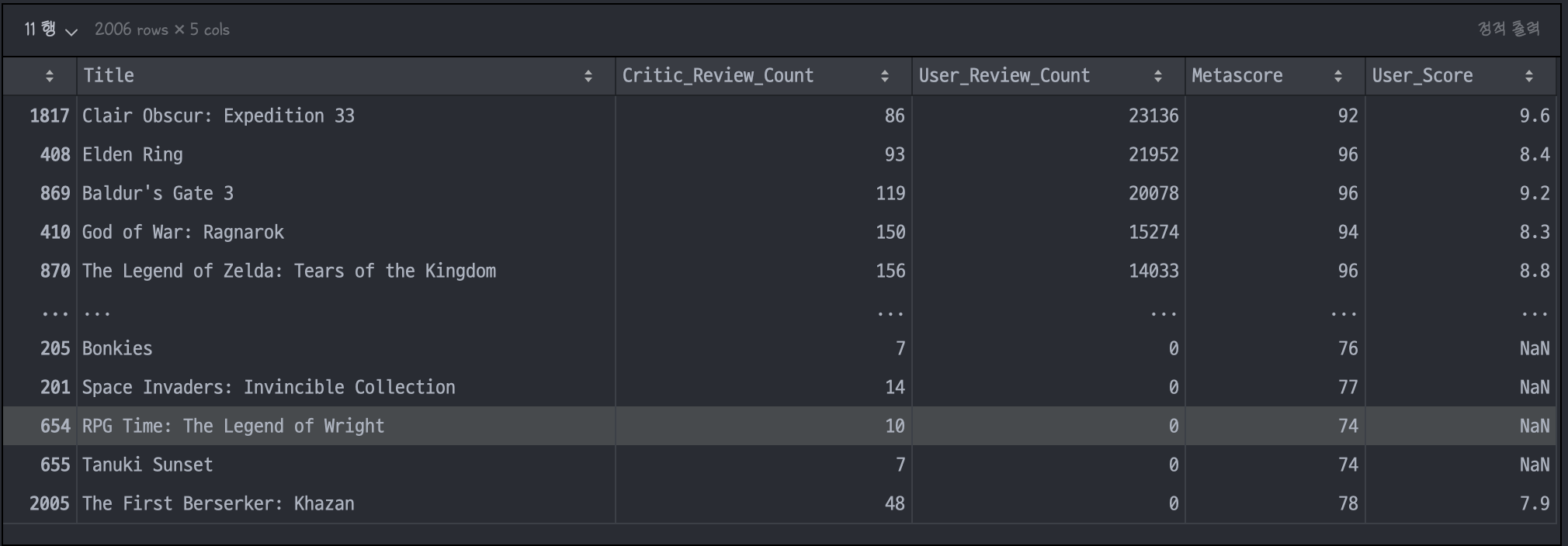Open the 11 rows per page dropdown
Viewport: 1568px width, 546px height.
(50, 29)
